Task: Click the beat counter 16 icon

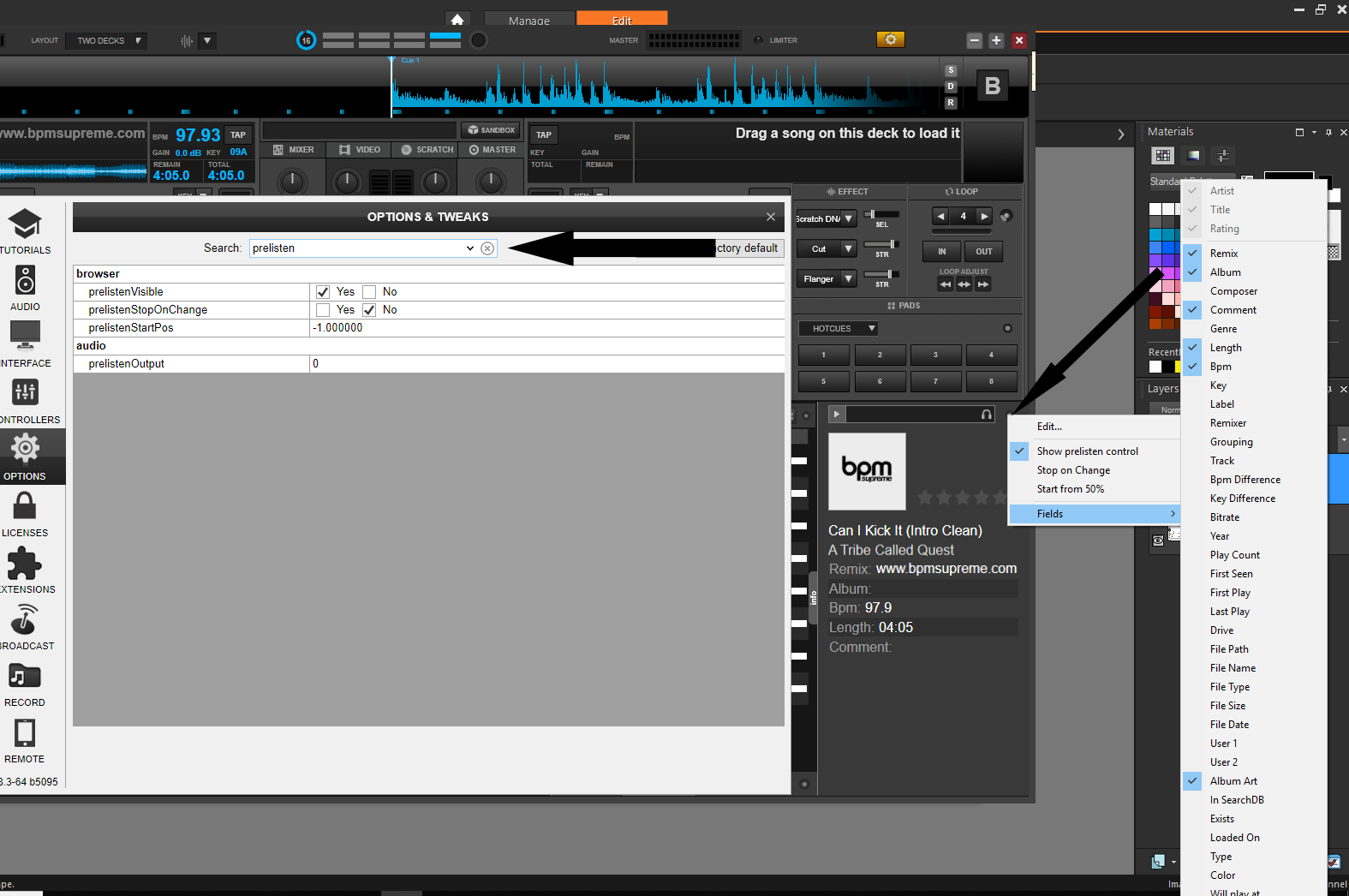Action: coord(306,40)
